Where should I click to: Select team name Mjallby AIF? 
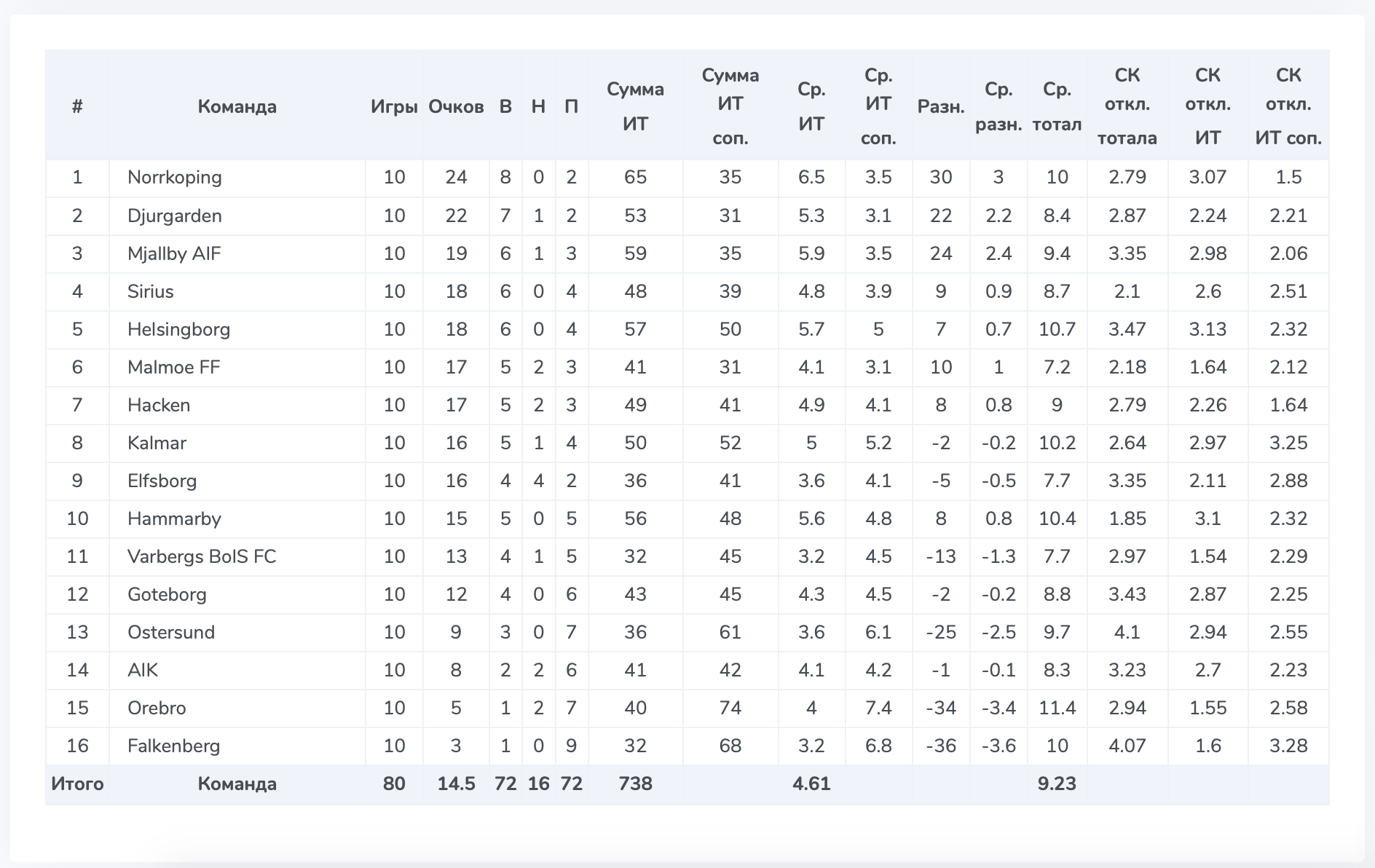174,253
